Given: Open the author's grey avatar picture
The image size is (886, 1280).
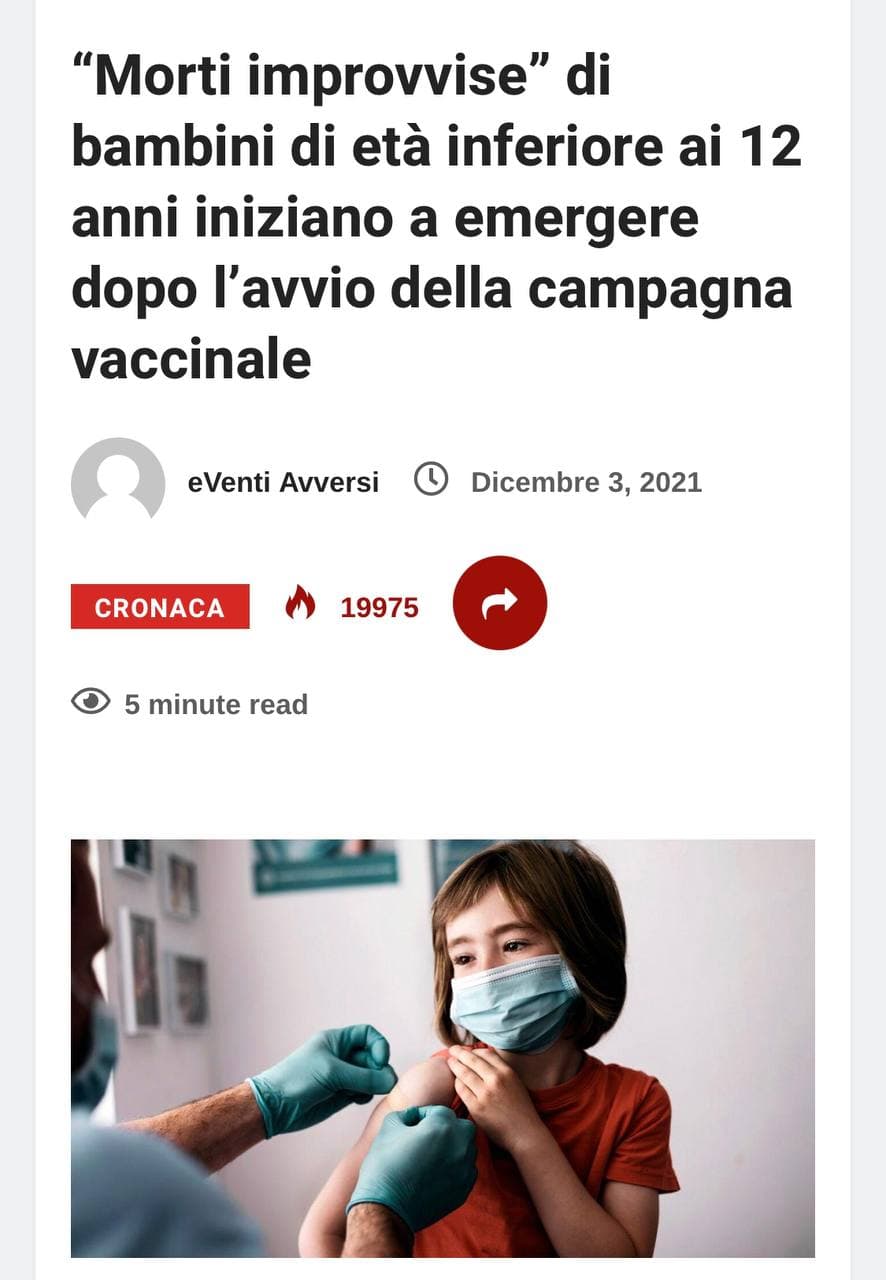Looking at the screenshot, I should click(x=118, y=481).
